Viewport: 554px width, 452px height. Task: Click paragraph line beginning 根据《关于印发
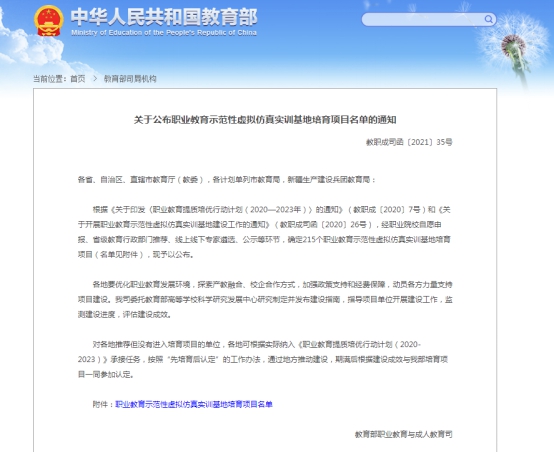coord(272,210)
